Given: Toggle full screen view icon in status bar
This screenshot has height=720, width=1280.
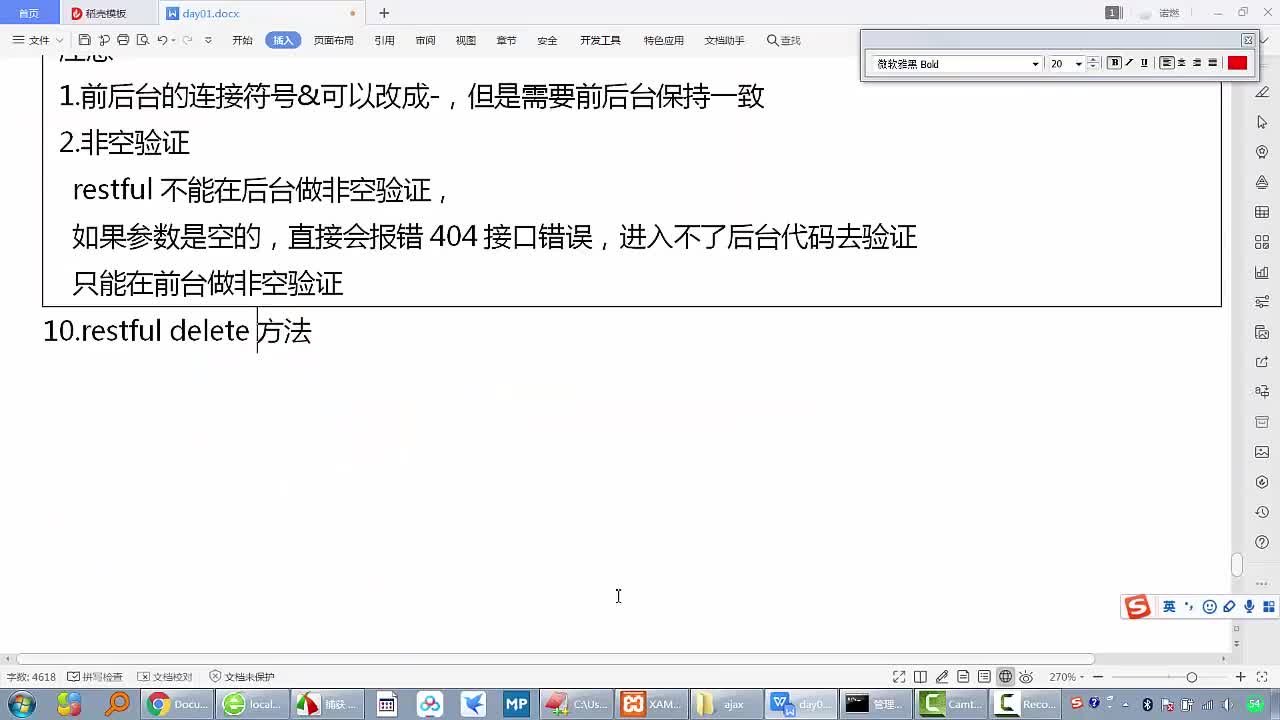Looking at the screenshot, I should tap(899, 677).
